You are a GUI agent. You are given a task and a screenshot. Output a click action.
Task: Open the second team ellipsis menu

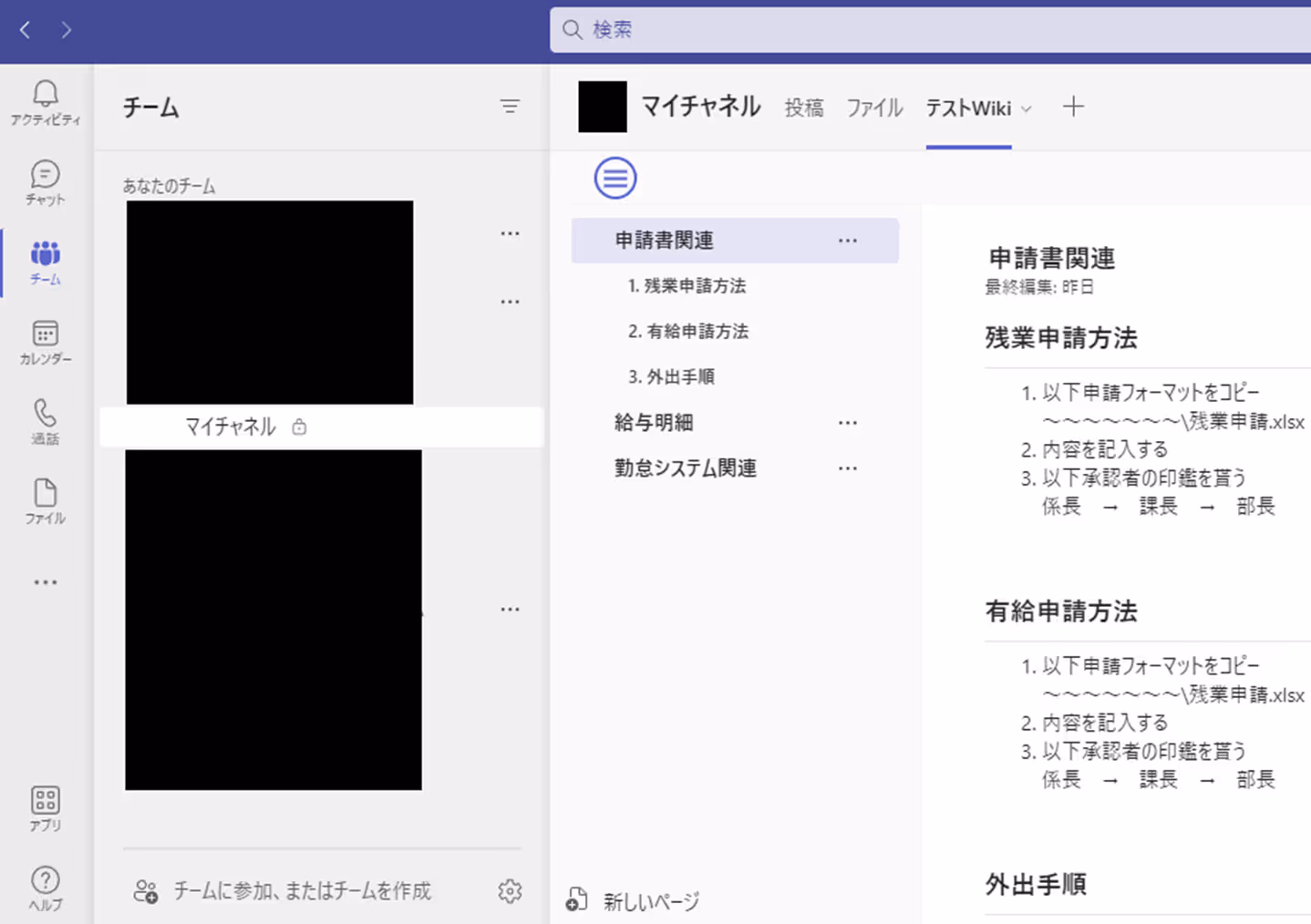point(510,302)
